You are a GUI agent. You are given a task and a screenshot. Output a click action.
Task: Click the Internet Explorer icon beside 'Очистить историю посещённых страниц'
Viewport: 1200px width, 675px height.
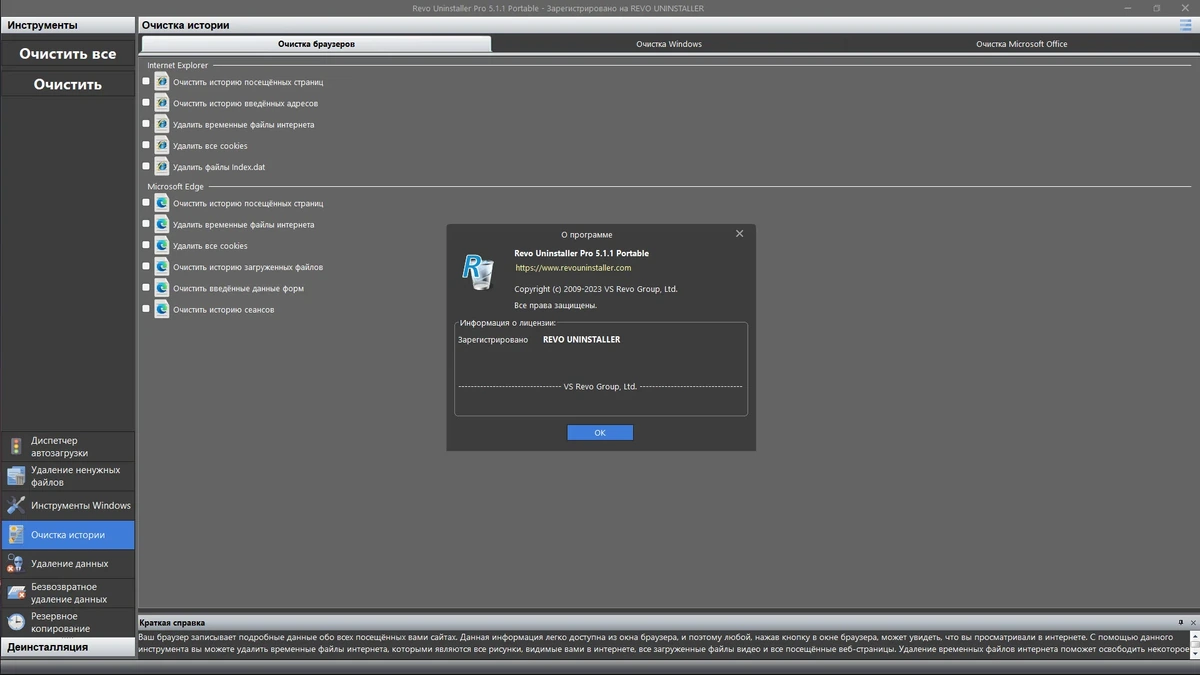[161, 82]
